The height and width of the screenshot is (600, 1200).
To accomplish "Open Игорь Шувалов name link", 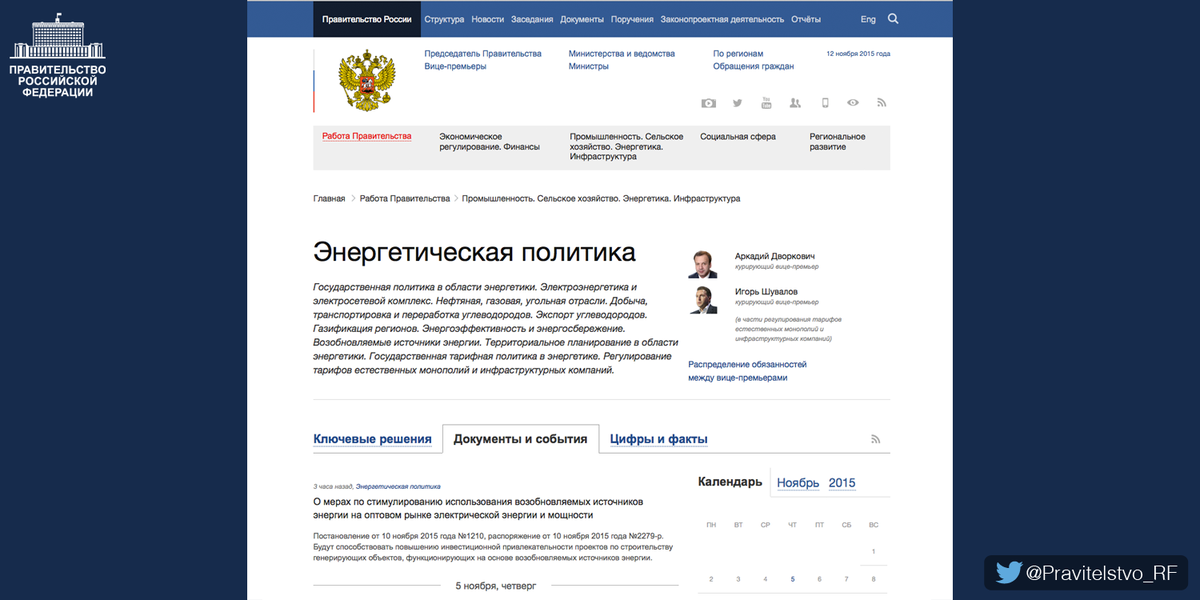I will click(x=768, y=292).
